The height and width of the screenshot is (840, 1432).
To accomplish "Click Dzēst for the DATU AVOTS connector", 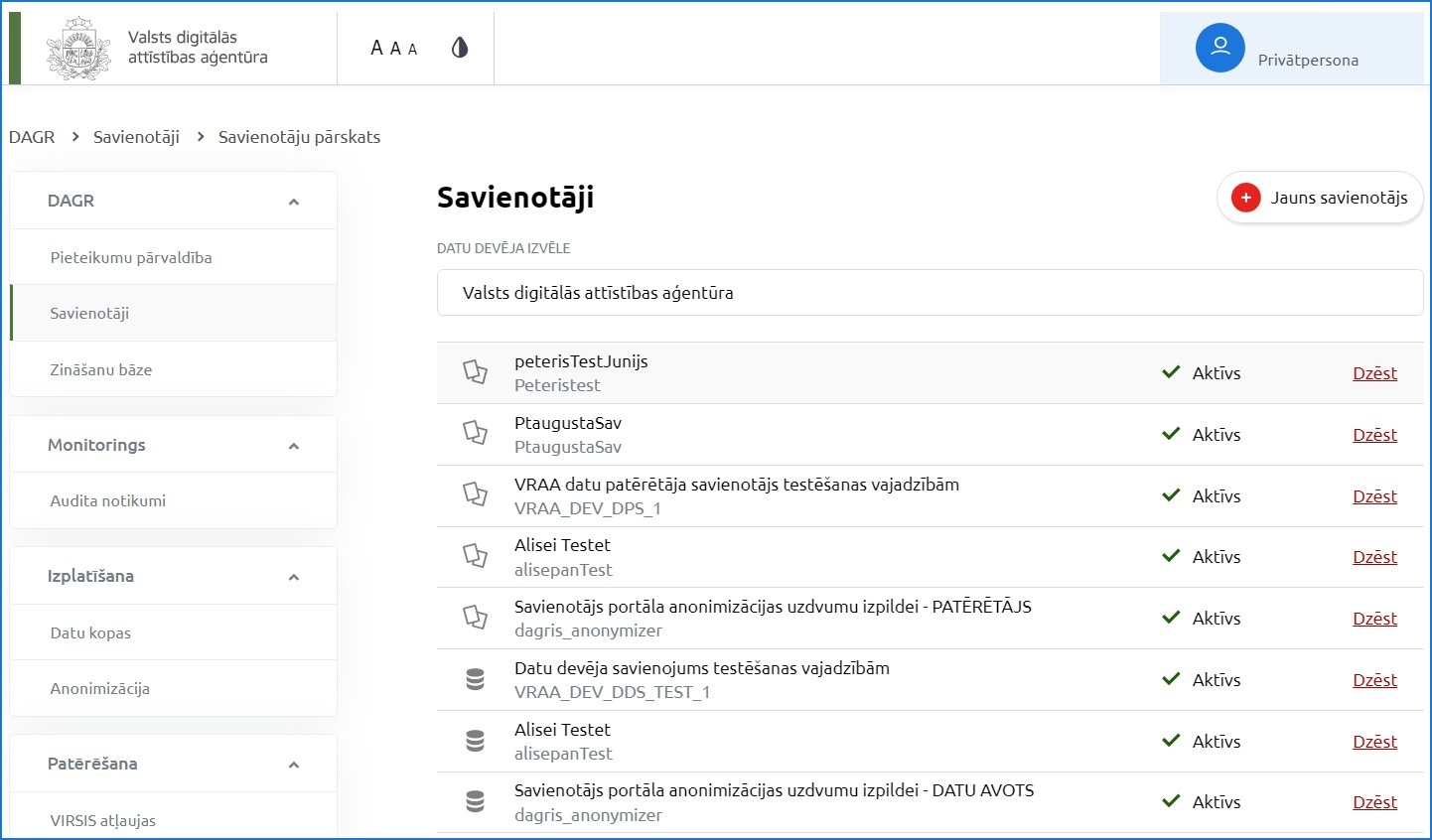I will point(1374,802).
